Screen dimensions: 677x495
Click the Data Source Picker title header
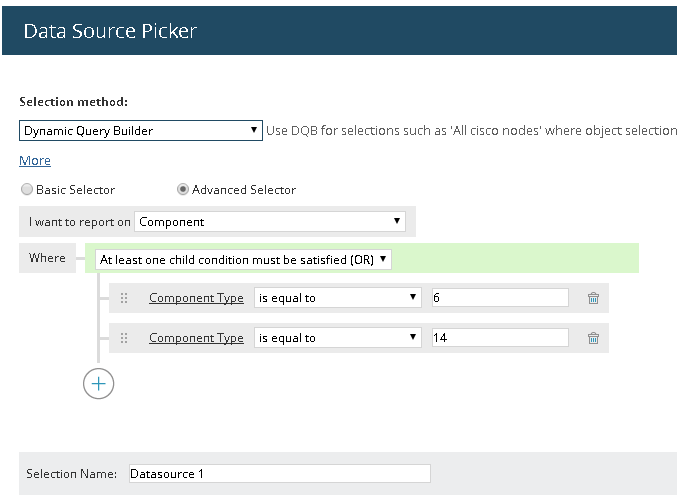pyautogui.click(x=111, y=31)
